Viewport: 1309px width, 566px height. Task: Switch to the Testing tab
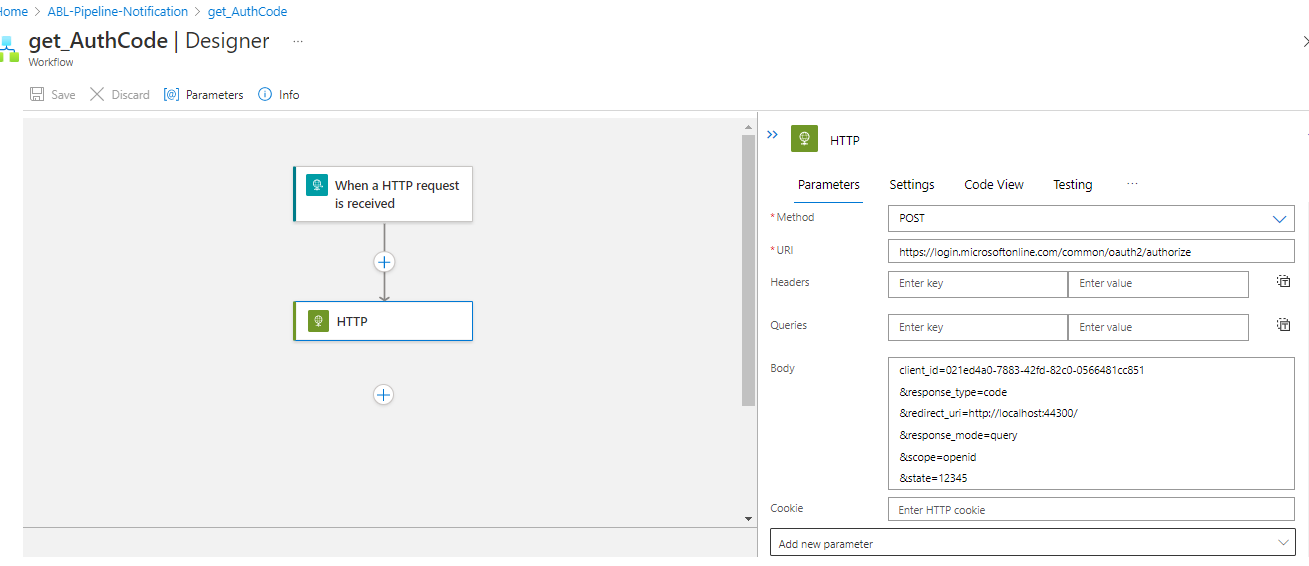pyautogui.click(x=1072, y=185)
